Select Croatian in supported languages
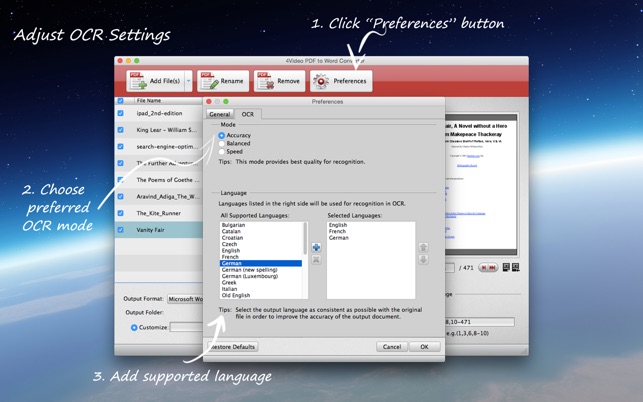Viewport: 643px width, 402px height. coord(232,238)
